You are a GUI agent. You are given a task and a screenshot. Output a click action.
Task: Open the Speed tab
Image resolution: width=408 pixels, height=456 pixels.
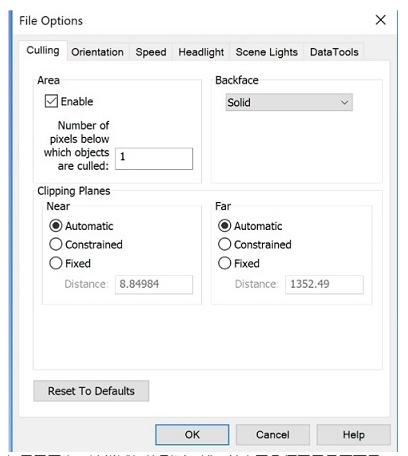[x=151, y=52]
